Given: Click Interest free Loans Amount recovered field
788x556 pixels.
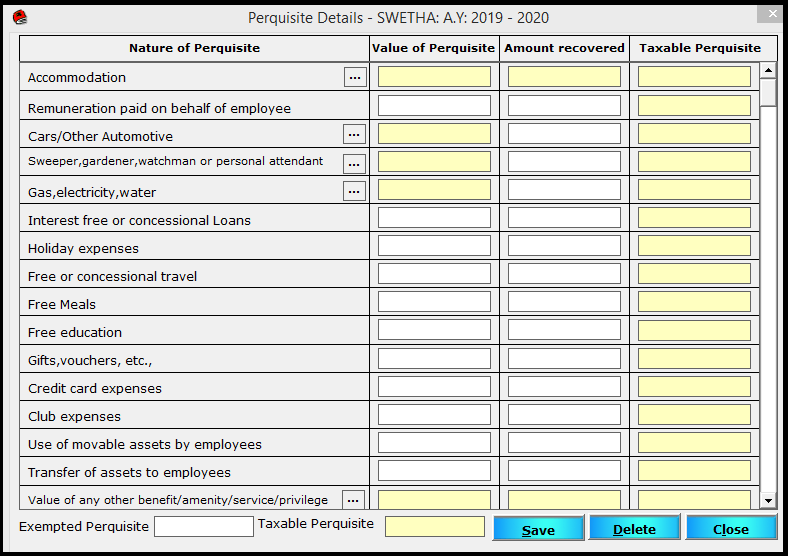Looking at the screenshot, I should pos(564,218).
